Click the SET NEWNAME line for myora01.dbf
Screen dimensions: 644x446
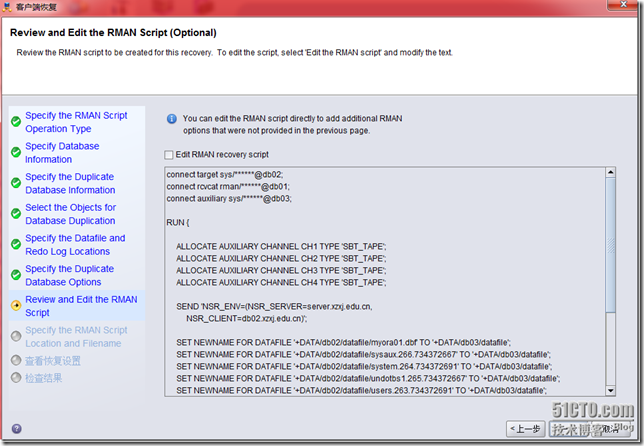point(344,343)
